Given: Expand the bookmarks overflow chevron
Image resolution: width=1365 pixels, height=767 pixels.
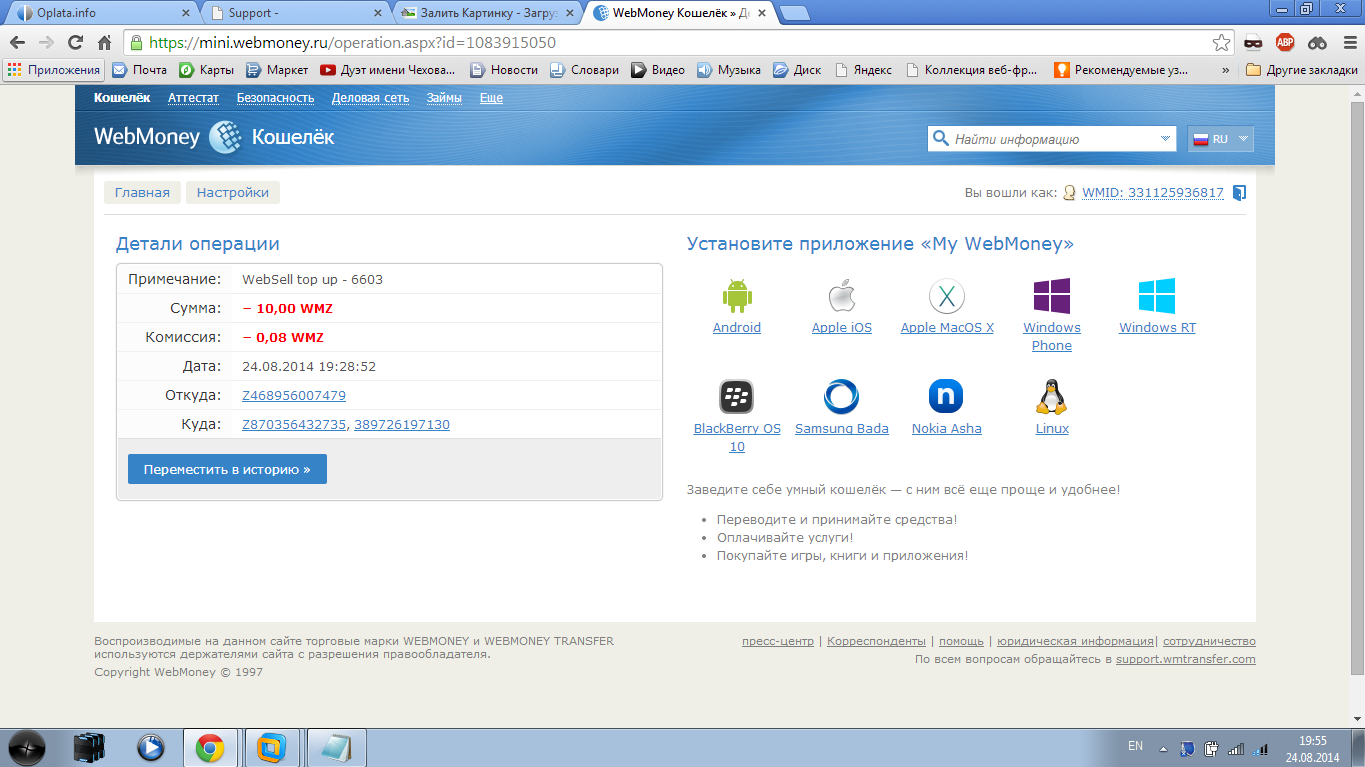Looking at the screenshot, I should [1226, 70].
